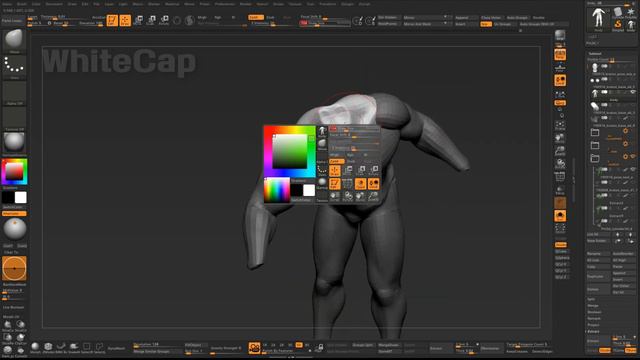This screenshot has width=640, height=360.
Task: Toggle the Edit button in the popup palette
Action: (x=335, y=184)
